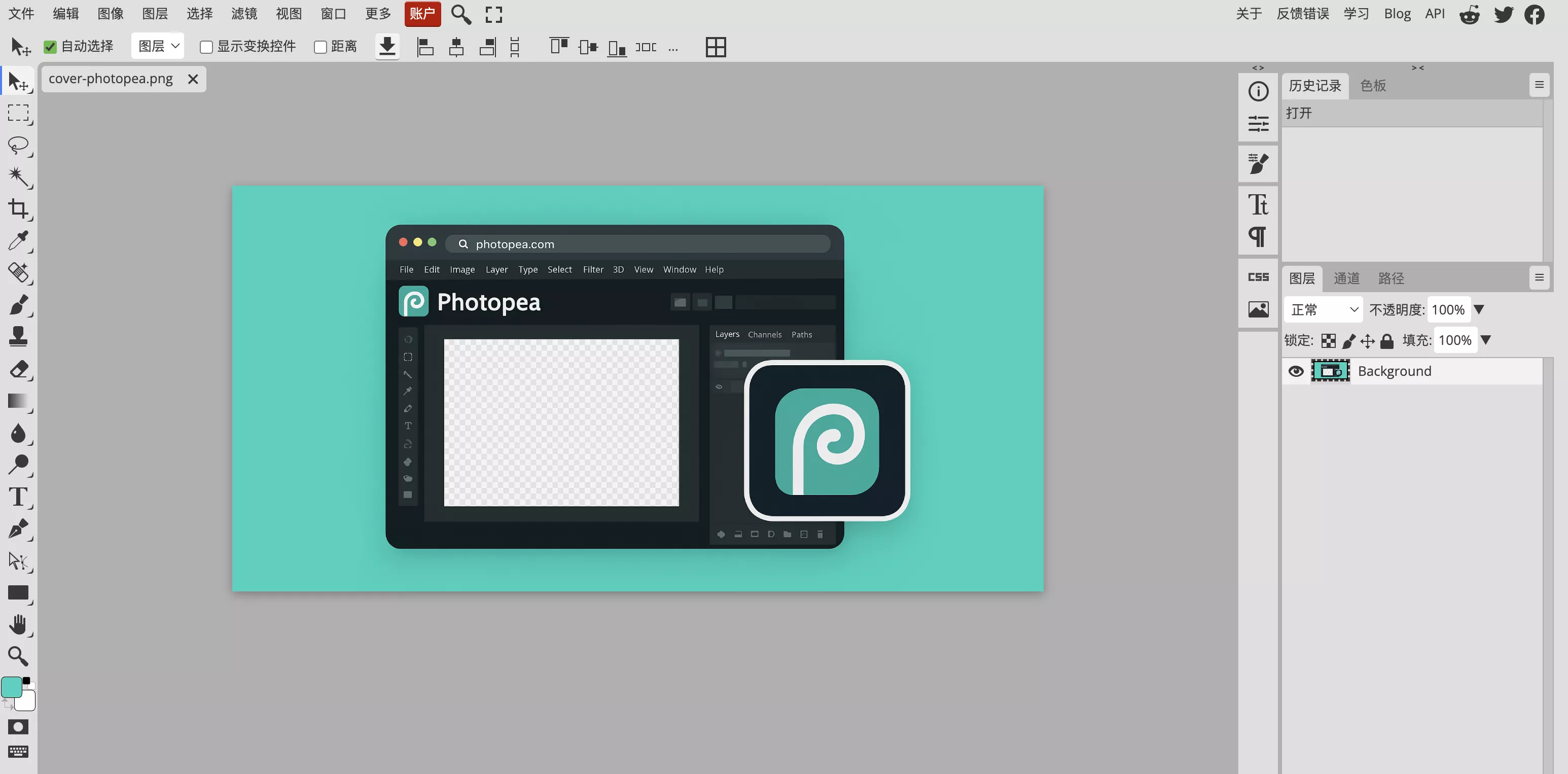Switch to the Hand tool
The image size is (1568, 774).
(19, 623)
